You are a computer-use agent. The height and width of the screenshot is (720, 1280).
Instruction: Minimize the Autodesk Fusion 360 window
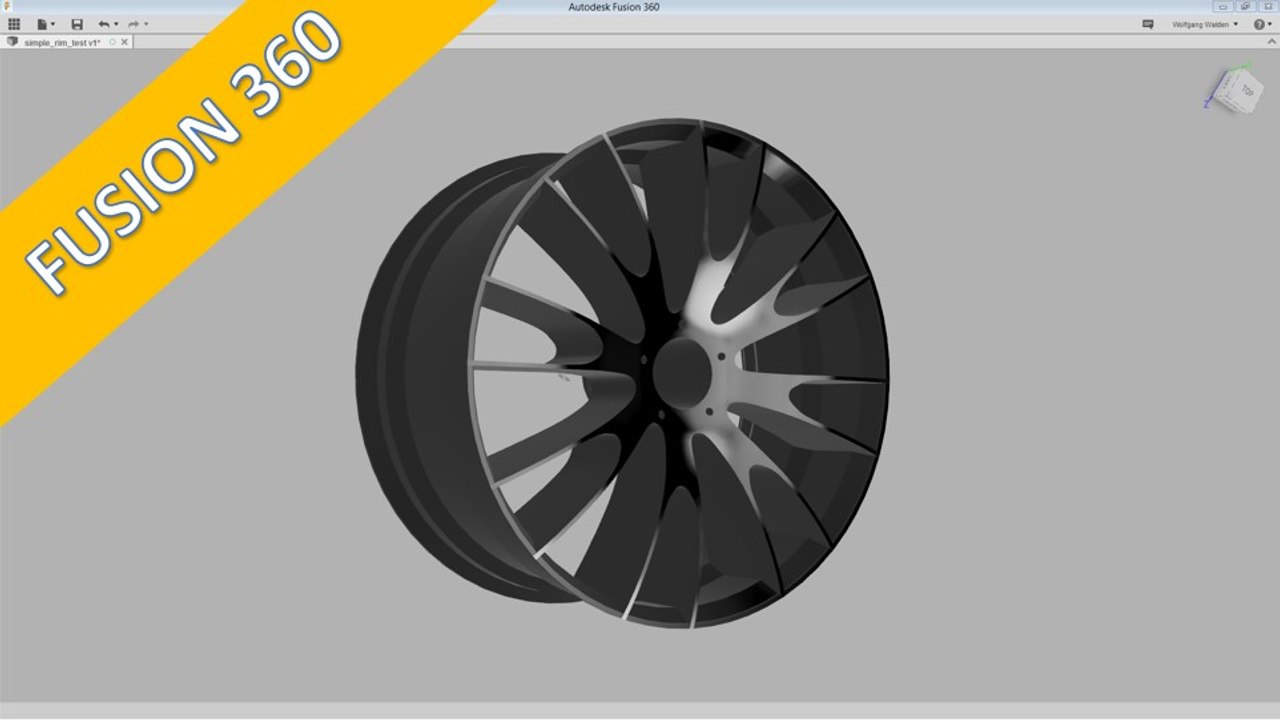1222,6
